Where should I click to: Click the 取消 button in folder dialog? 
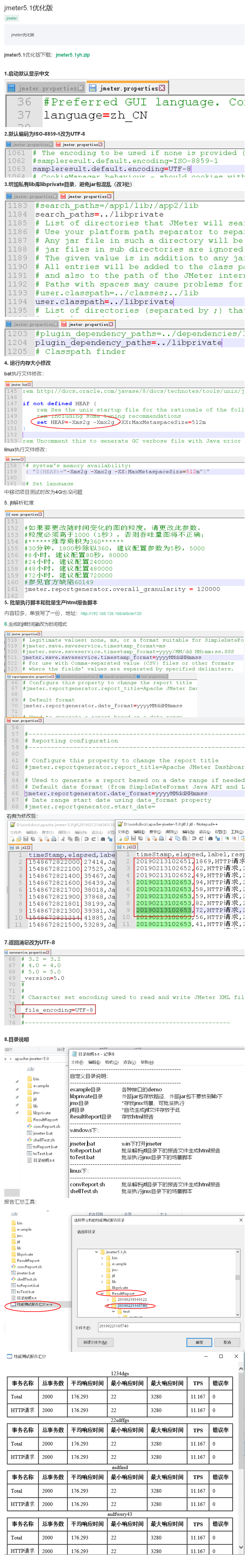(226, 1342)
